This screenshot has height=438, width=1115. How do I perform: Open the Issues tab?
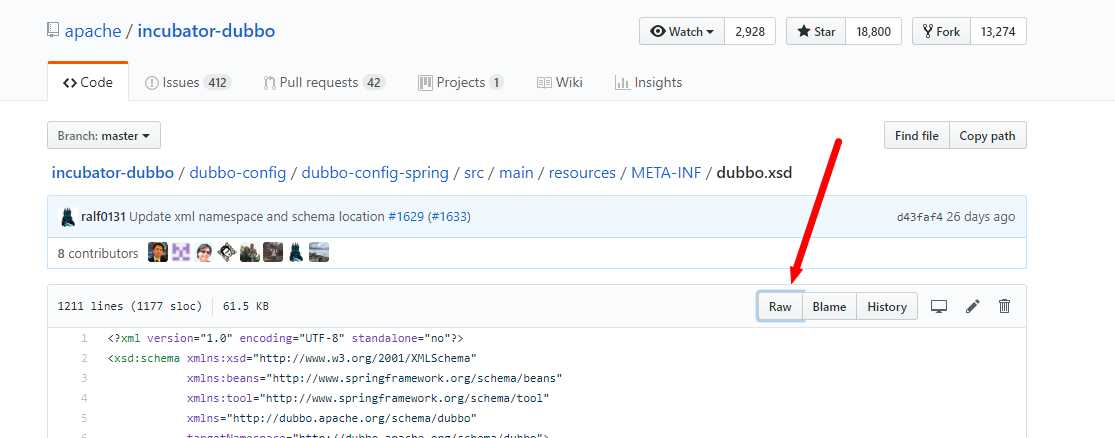click(188, 82)
